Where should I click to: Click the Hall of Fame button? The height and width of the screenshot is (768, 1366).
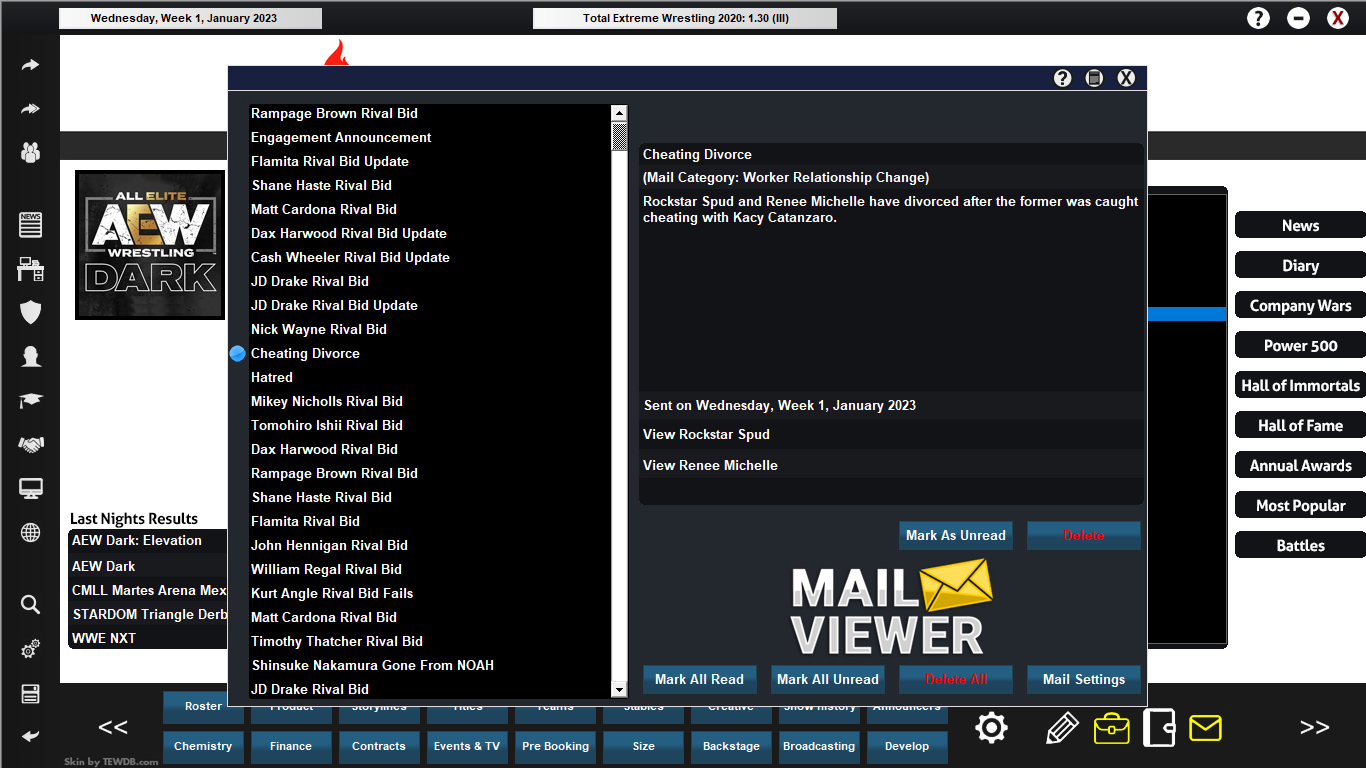1299,425
